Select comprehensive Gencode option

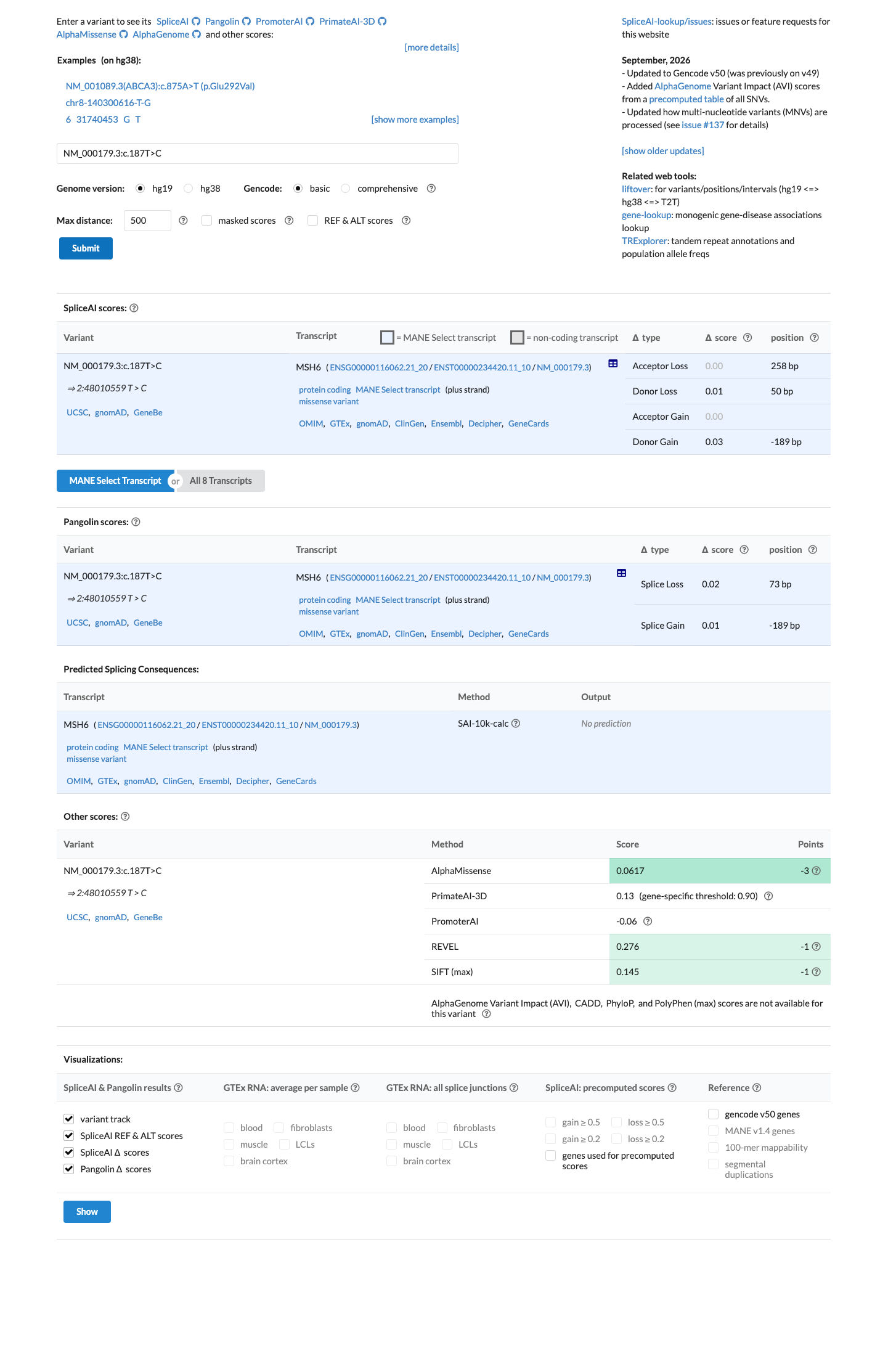pos(346,189)
